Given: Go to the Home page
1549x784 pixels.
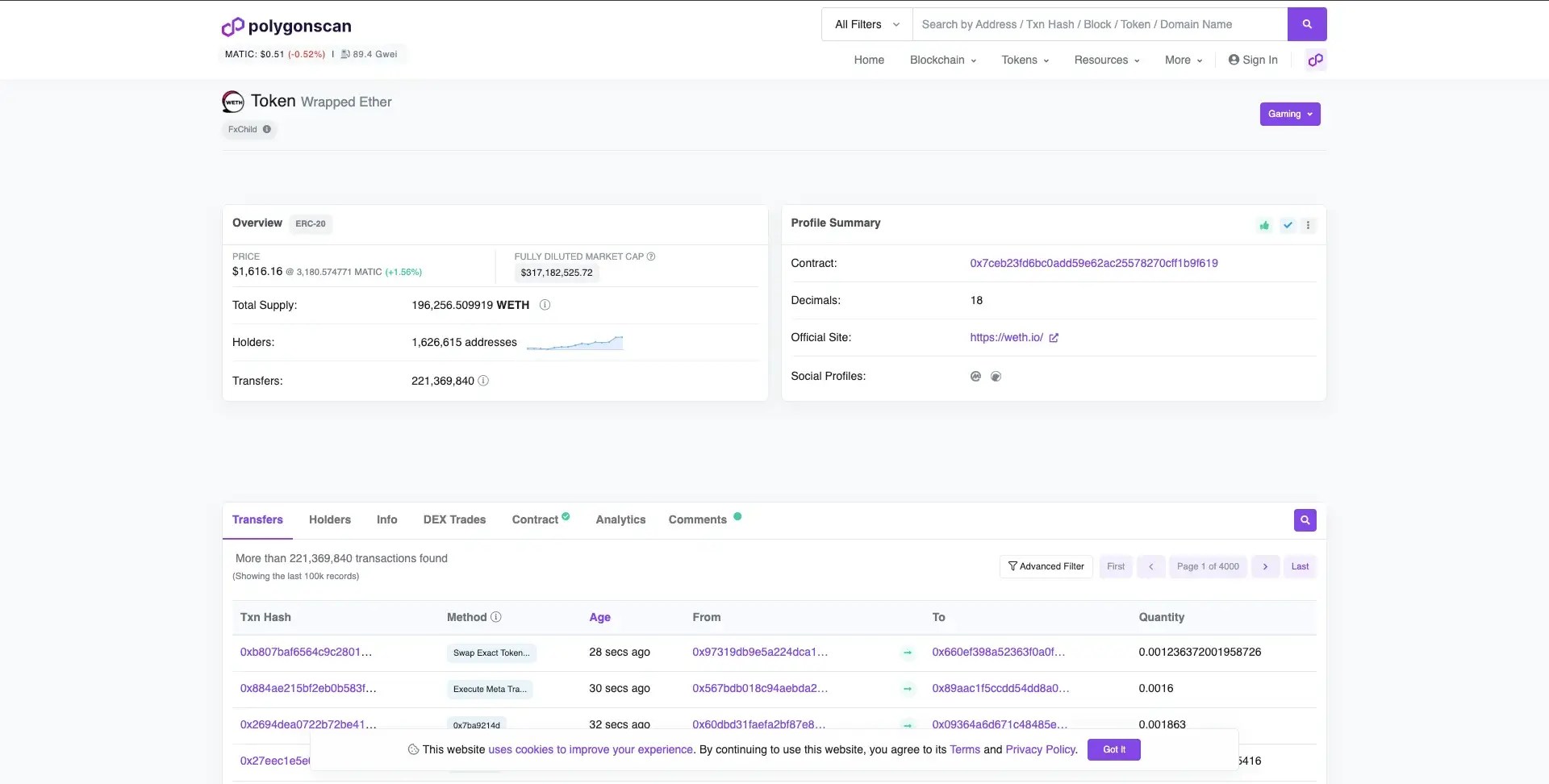Looking at the screenshot, I should click(869, 60).
